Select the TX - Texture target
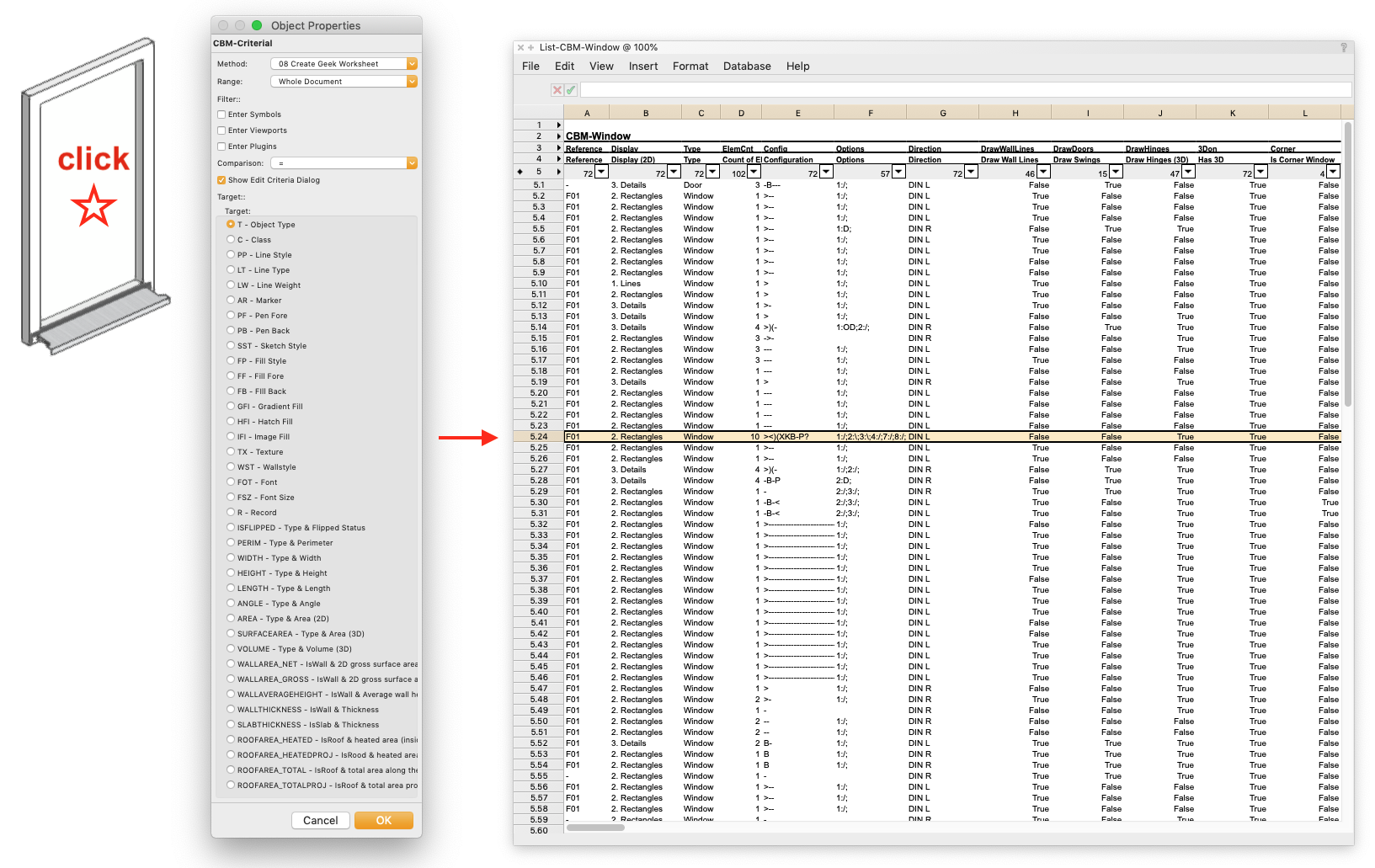This screenshot has height=868, width=1375. click(231, 451)
